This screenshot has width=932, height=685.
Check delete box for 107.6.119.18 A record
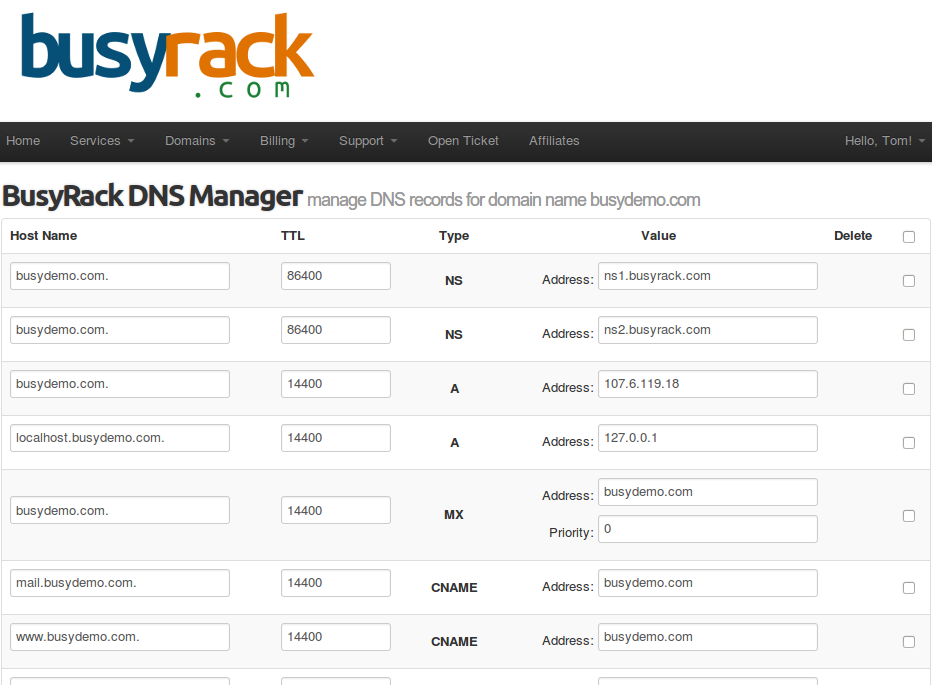[909, 389]
